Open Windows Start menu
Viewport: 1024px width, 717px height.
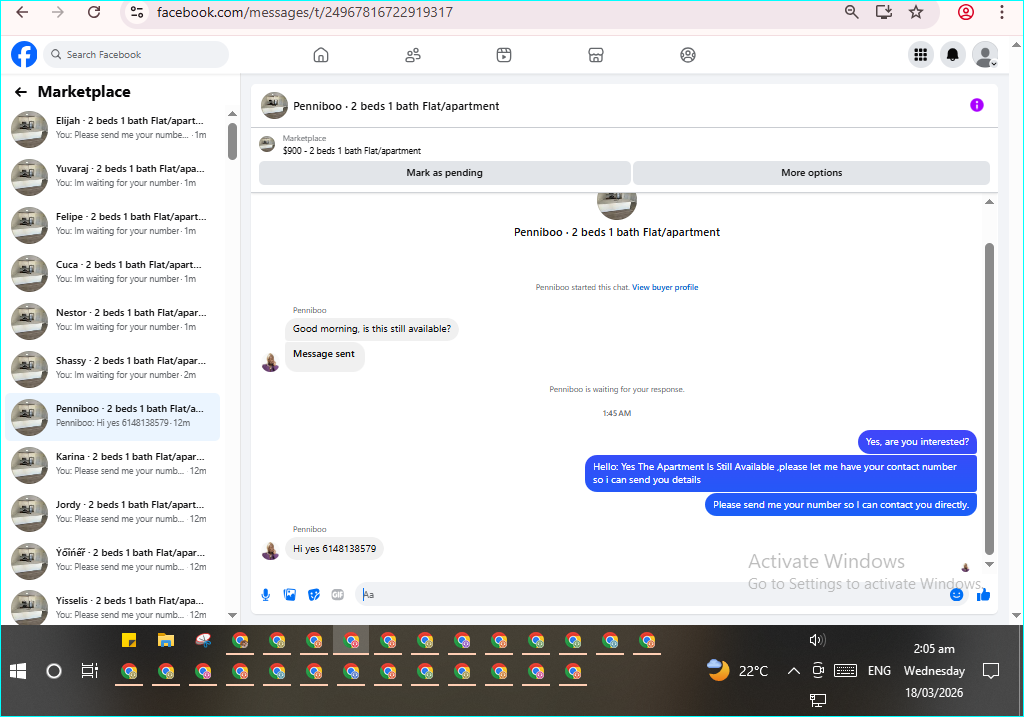18,671
